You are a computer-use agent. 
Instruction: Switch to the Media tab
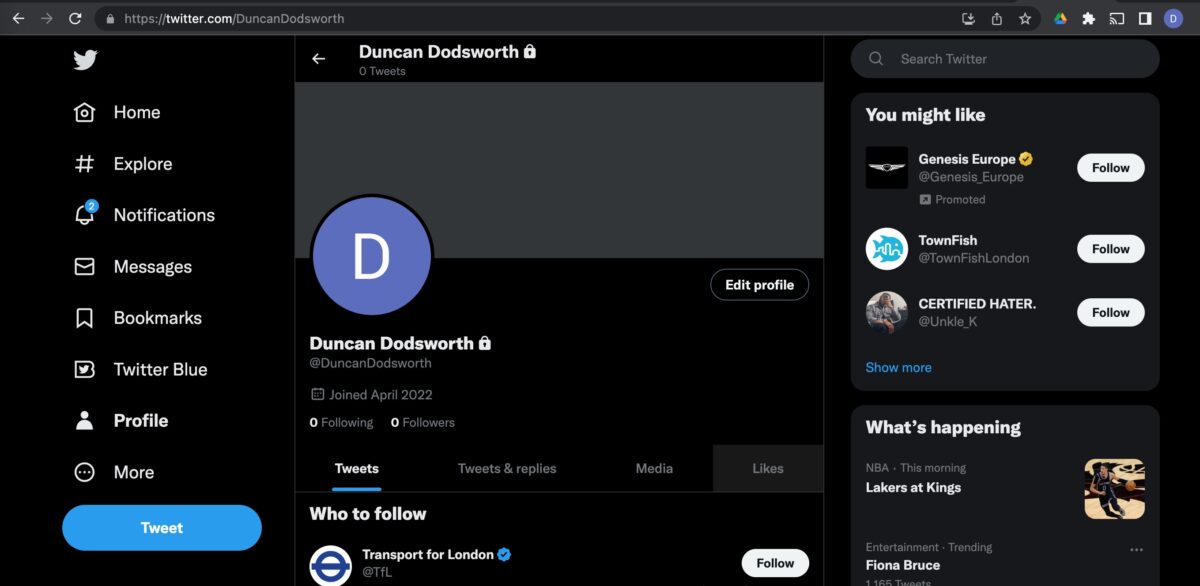click(654, 468)
